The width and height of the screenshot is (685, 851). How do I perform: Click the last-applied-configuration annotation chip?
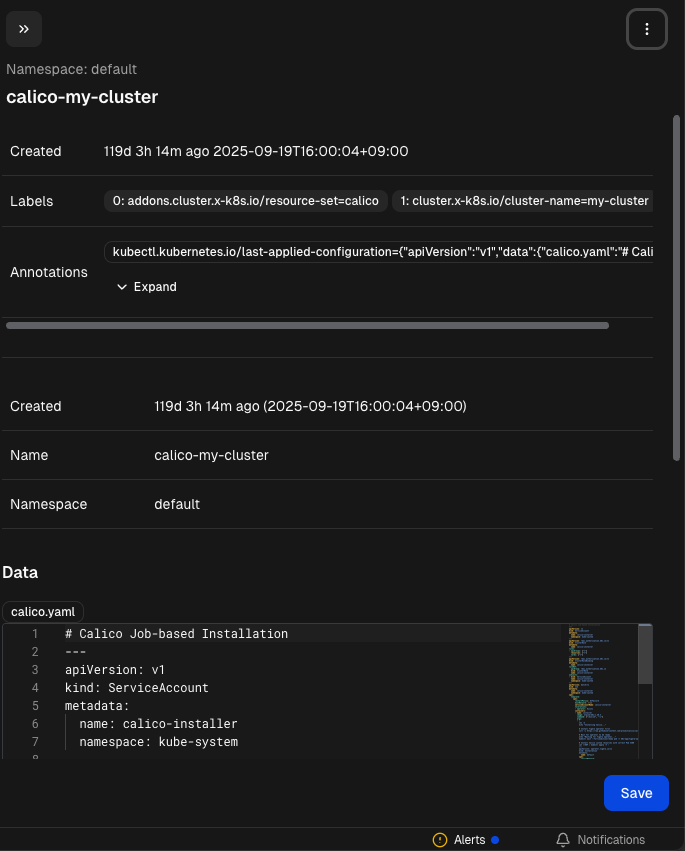coord(380,252)
